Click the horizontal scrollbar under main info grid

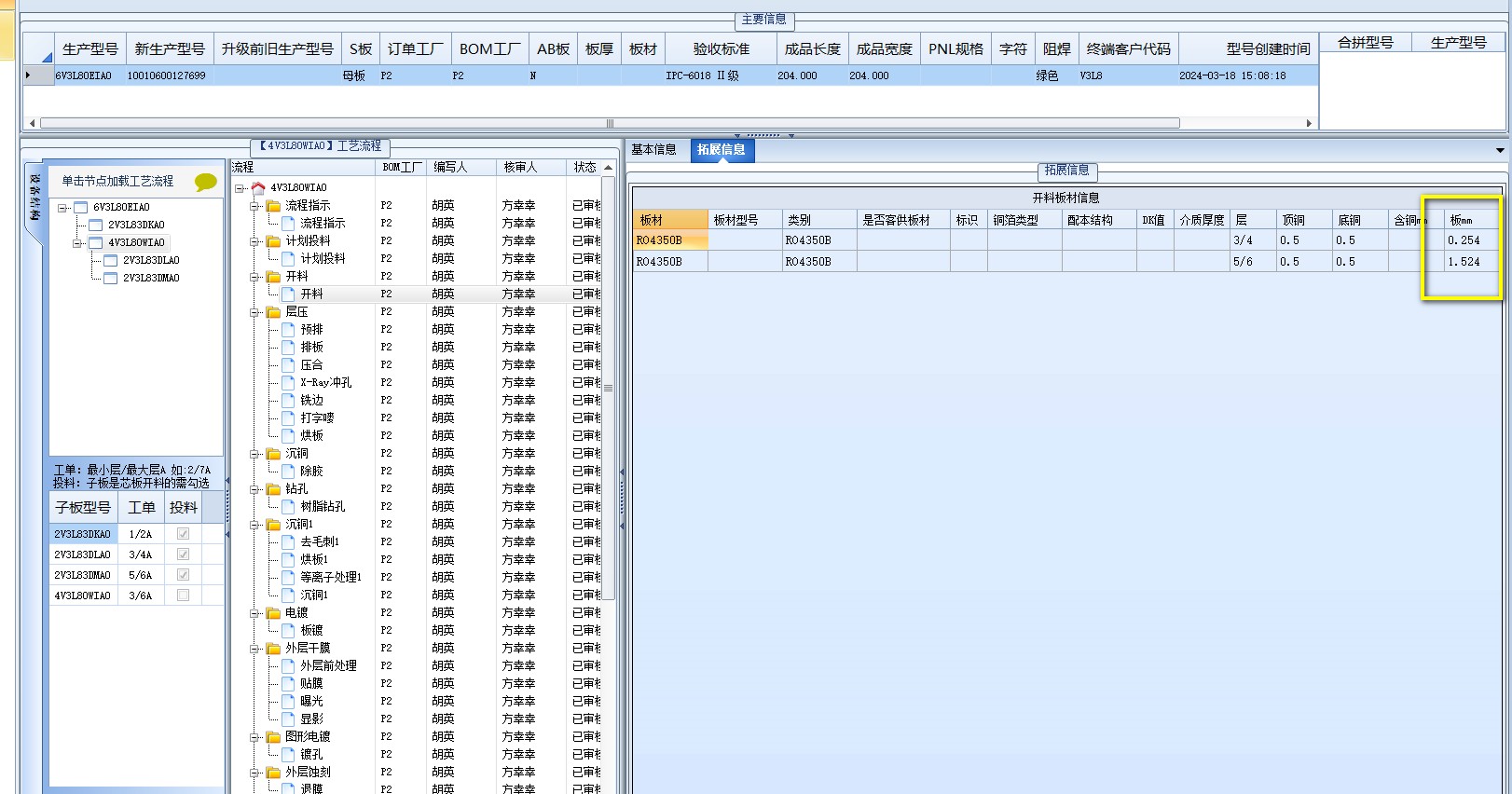point(610,123)
